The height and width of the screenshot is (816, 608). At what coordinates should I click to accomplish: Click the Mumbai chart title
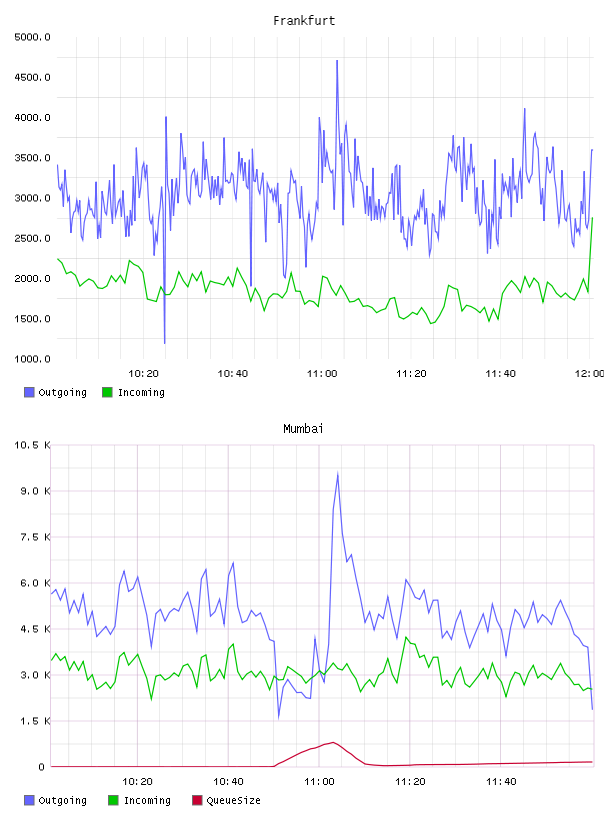click(x=303, y=429)
